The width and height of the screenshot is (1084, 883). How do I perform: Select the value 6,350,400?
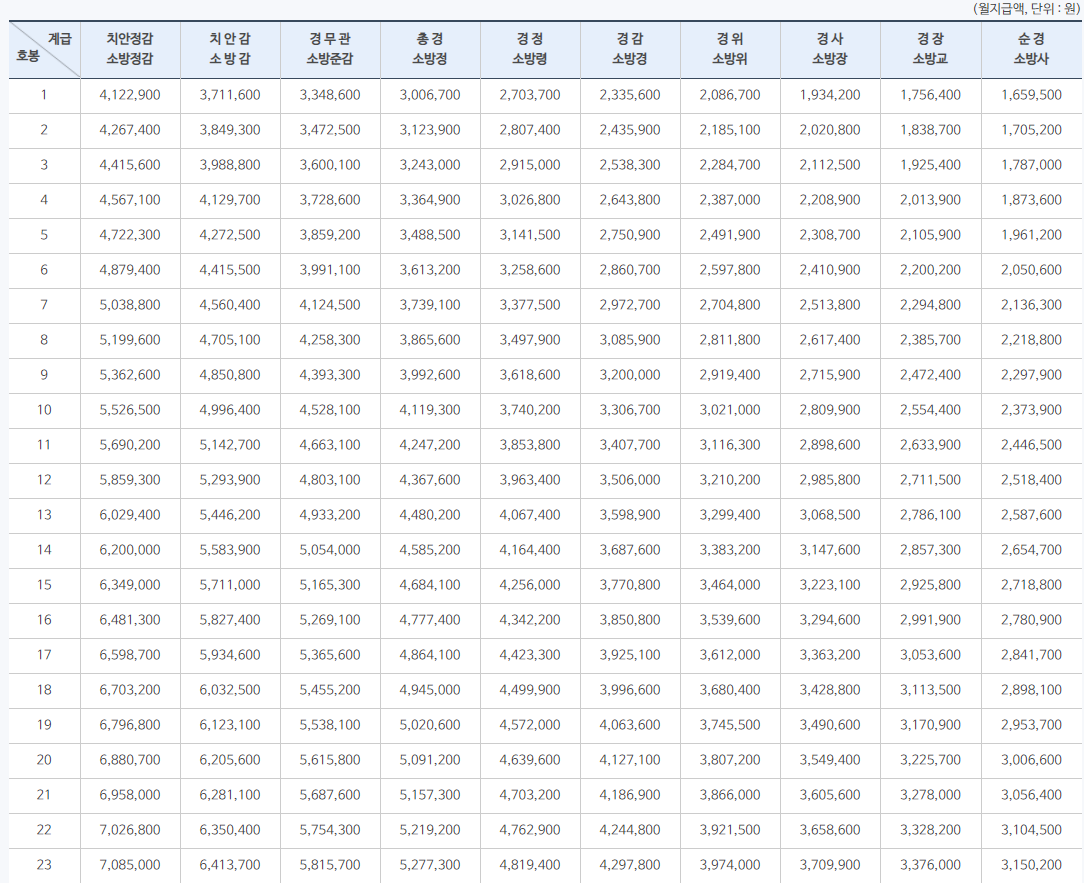pos(230,830)
